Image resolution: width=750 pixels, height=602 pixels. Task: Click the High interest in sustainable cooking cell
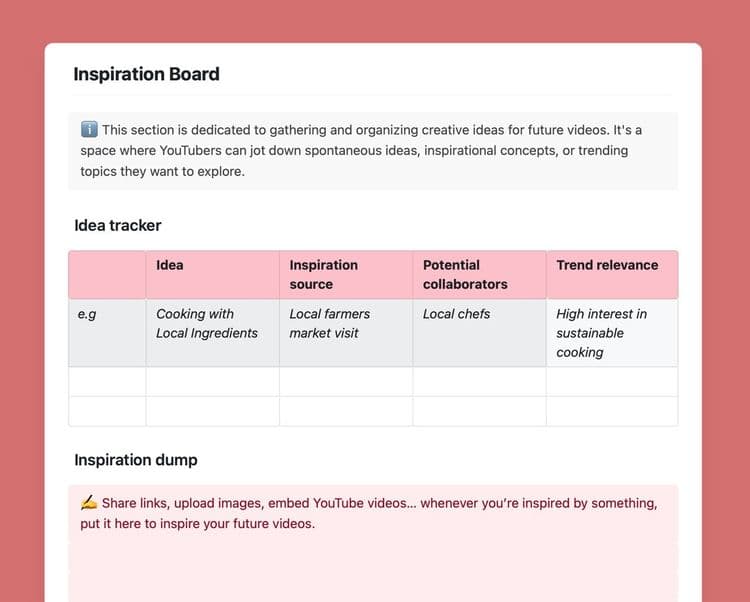[x=612, y=333]
